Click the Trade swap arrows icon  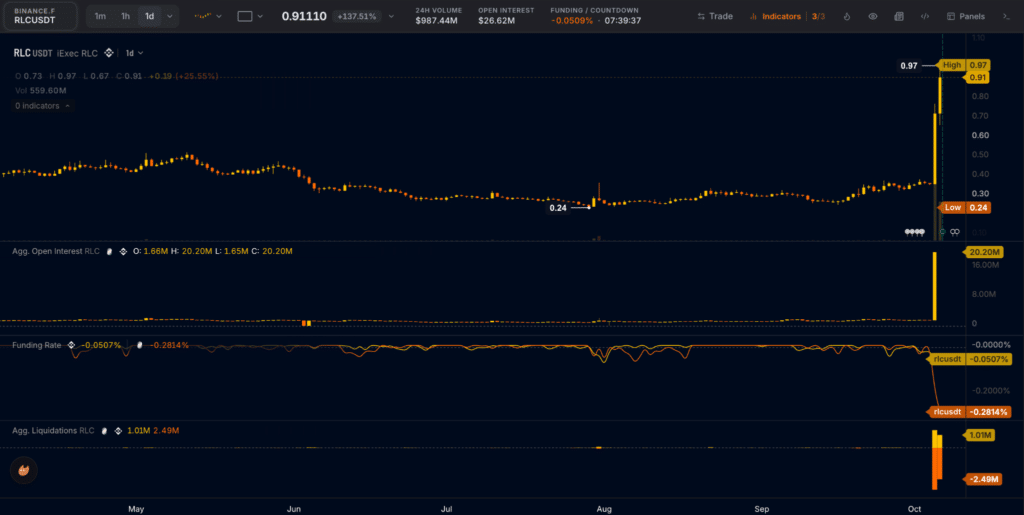point(701,16)
